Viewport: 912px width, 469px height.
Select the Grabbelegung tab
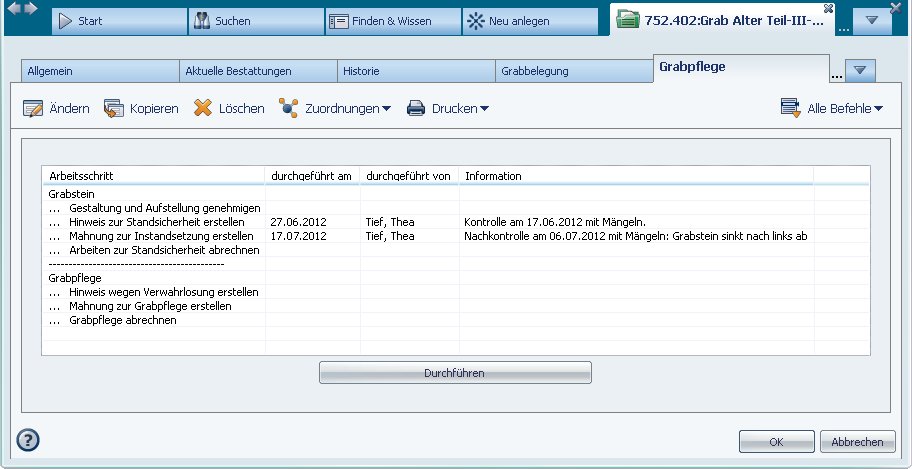click(x=572, y=71)
